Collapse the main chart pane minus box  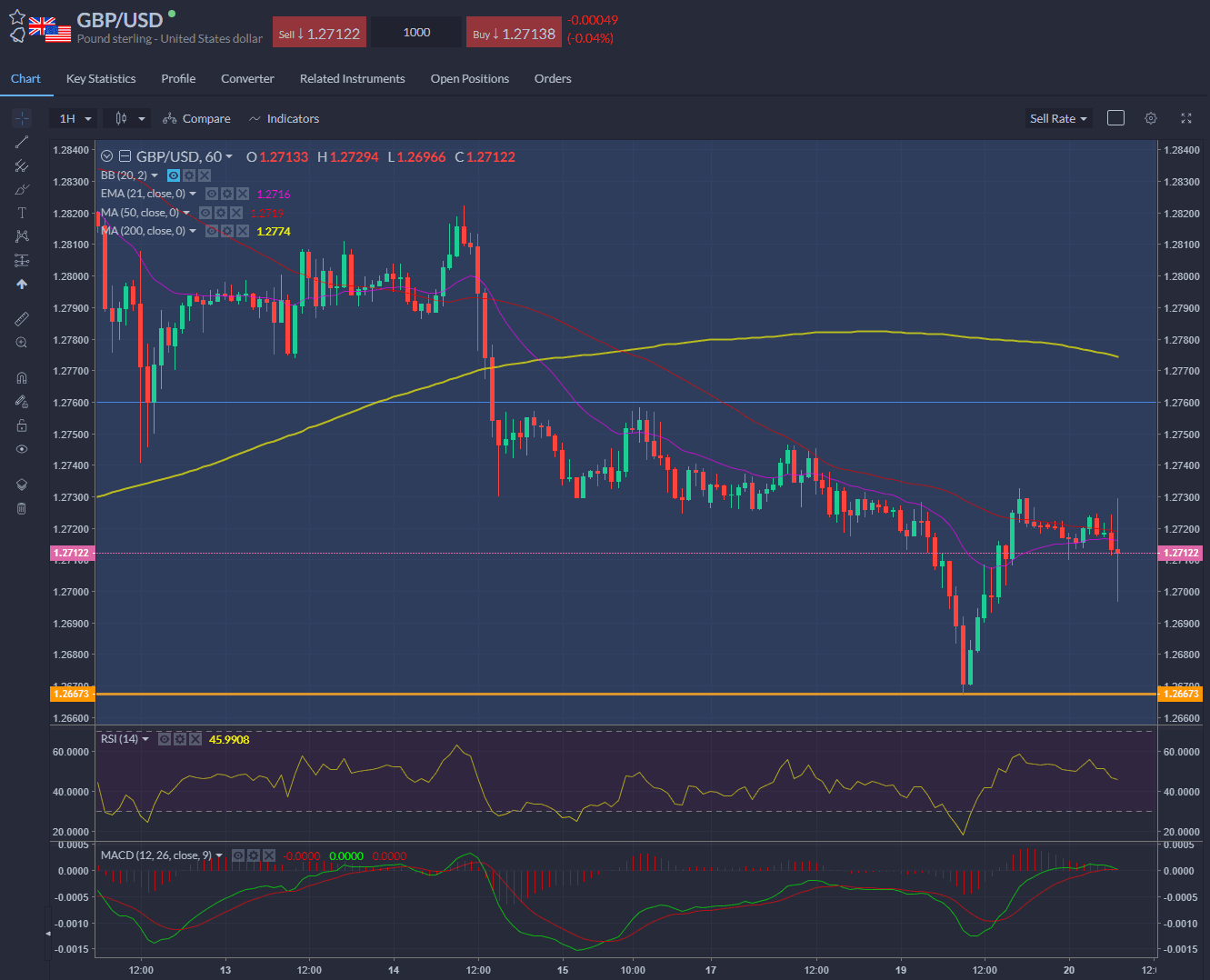(x=125, y=156)
